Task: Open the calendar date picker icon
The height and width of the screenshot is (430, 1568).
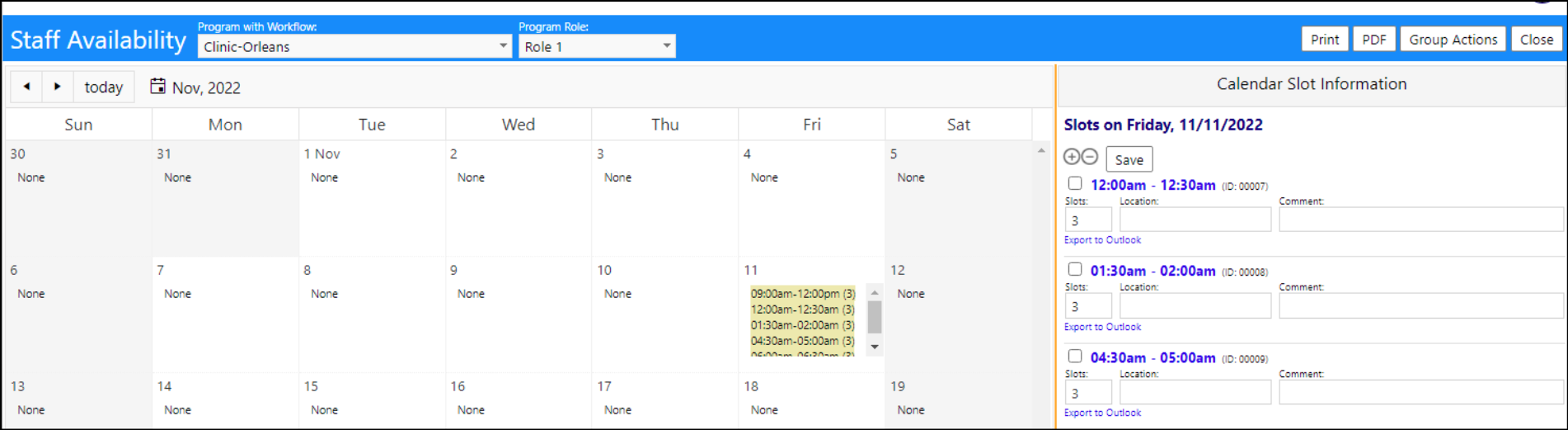Action: coord(157,86)
